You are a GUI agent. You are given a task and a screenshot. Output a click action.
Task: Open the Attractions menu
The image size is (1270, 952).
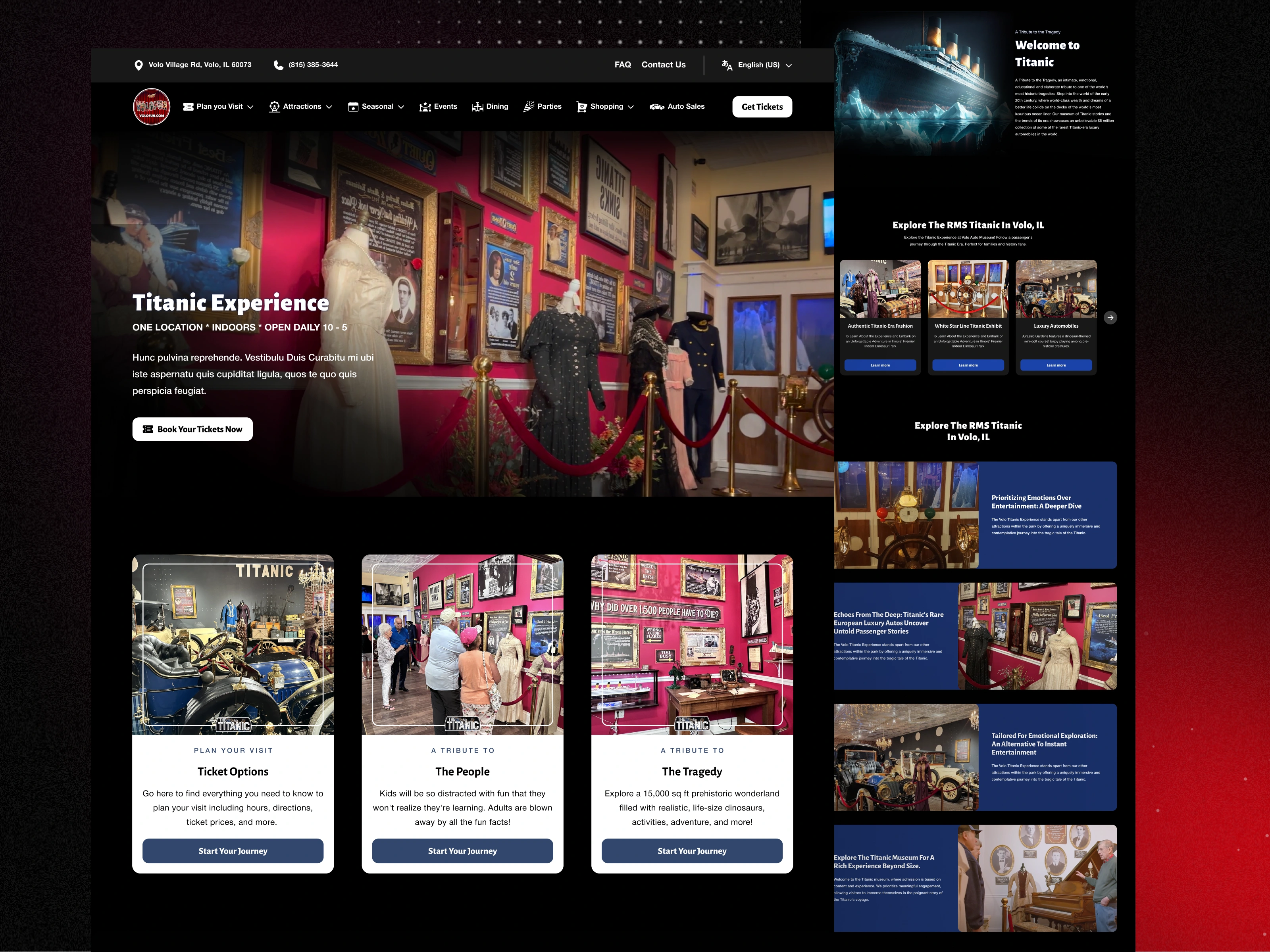pyautogui.click(x=301, y=107)
